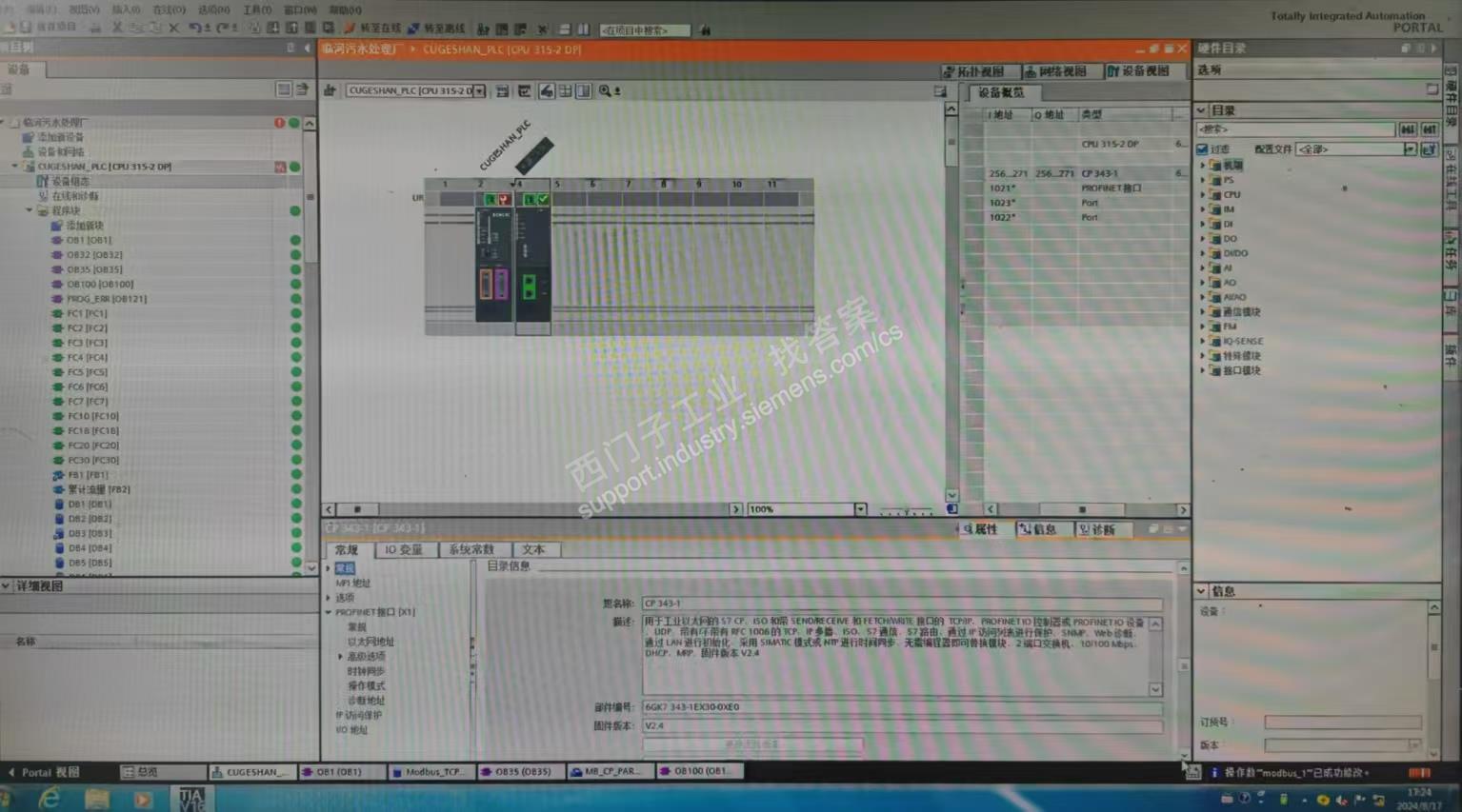
Task: Select DB1 [DB1] data block in tree
Action: click(89, 504)
